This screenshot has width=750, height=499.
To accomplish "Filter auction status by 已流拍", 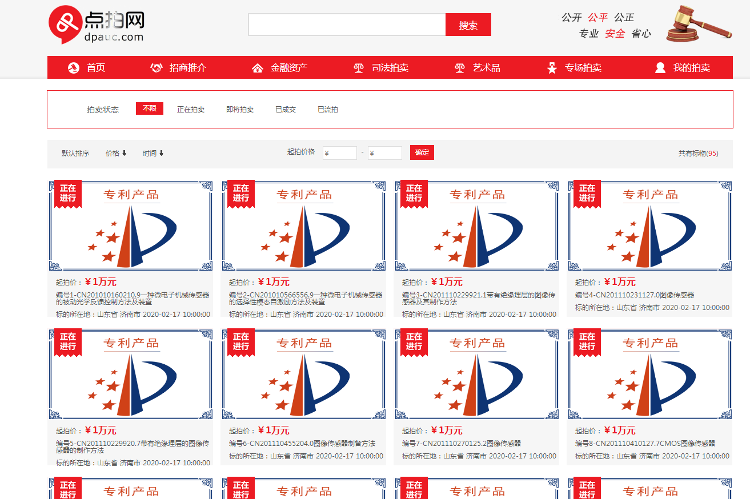I will coord(328,110).
